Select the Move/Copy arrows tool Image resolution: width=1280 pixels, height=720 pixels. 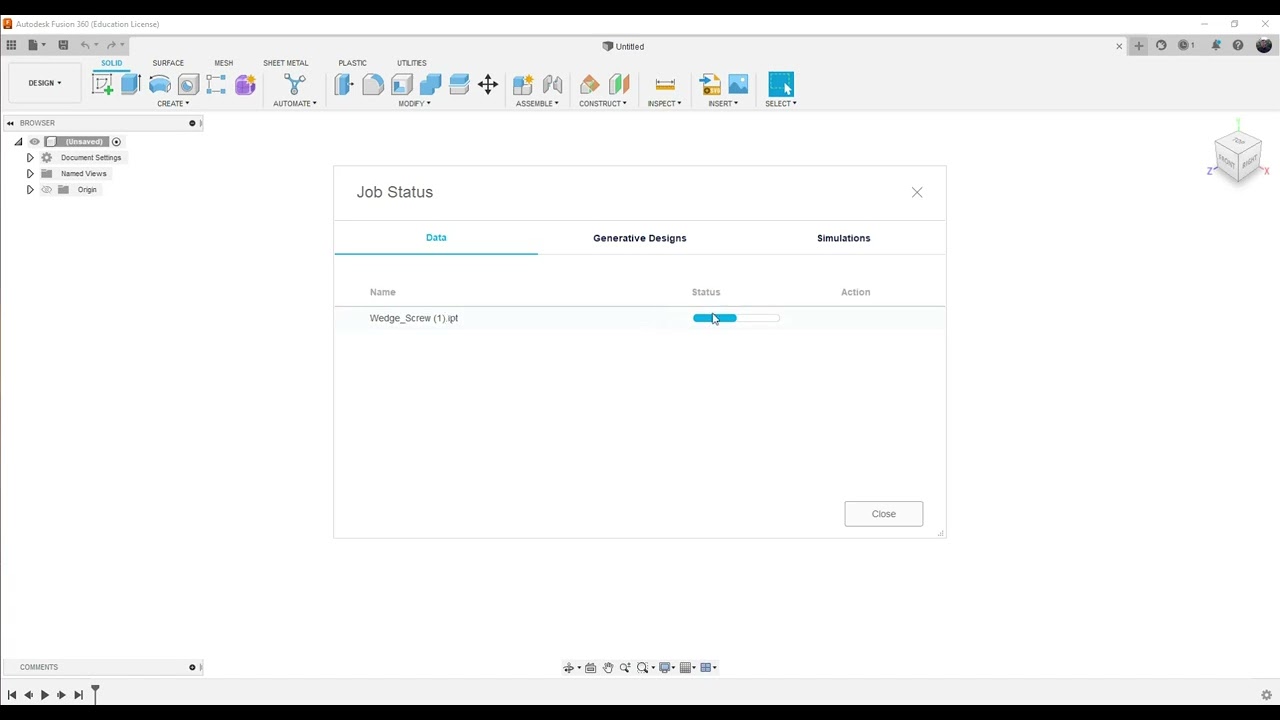[488, 84]
